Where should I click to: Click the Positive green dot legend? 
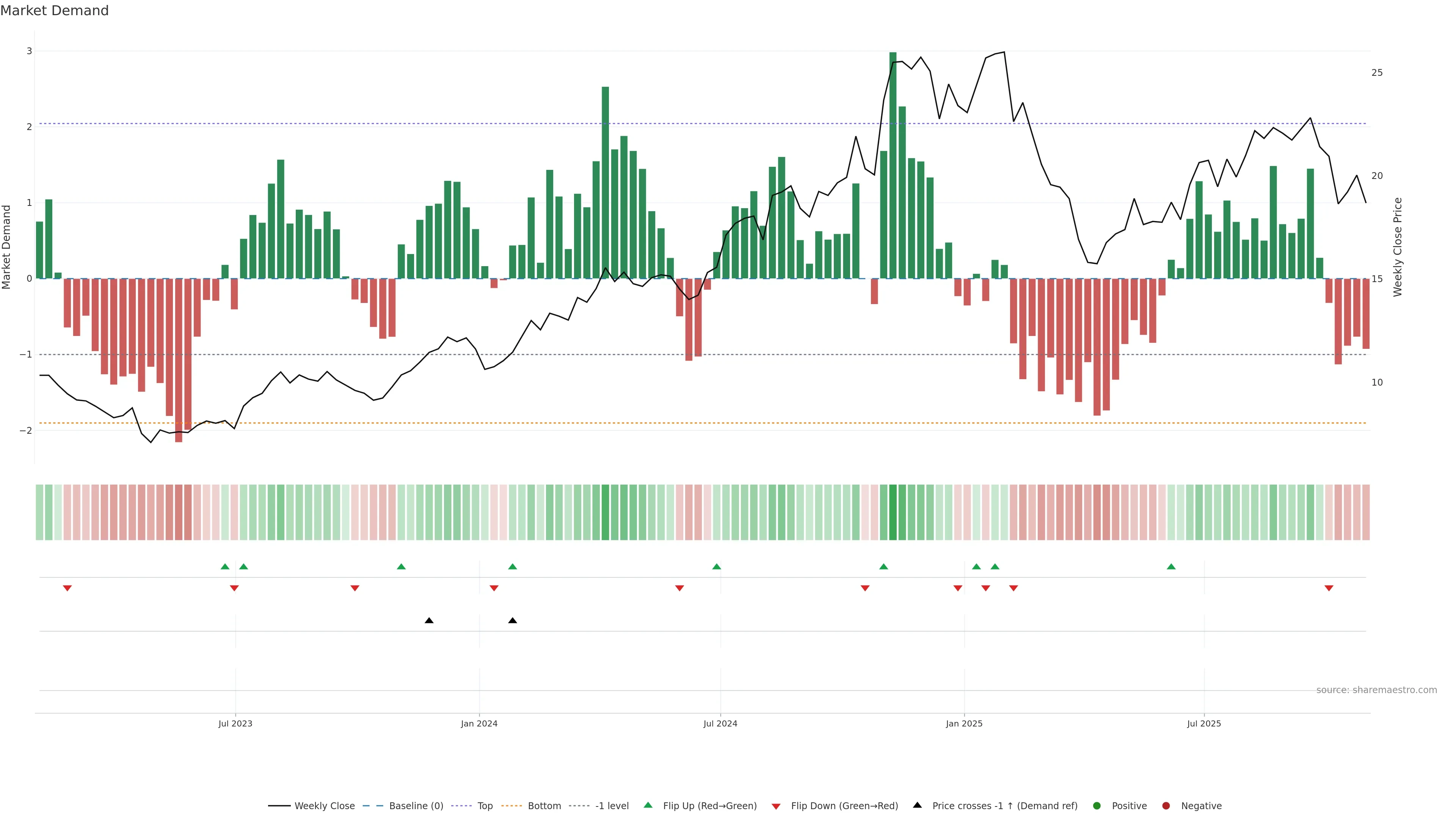coord(1097,805)
